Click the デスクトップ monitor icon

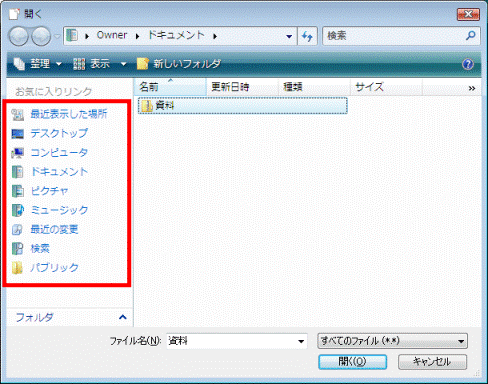[x=17, y=134]
